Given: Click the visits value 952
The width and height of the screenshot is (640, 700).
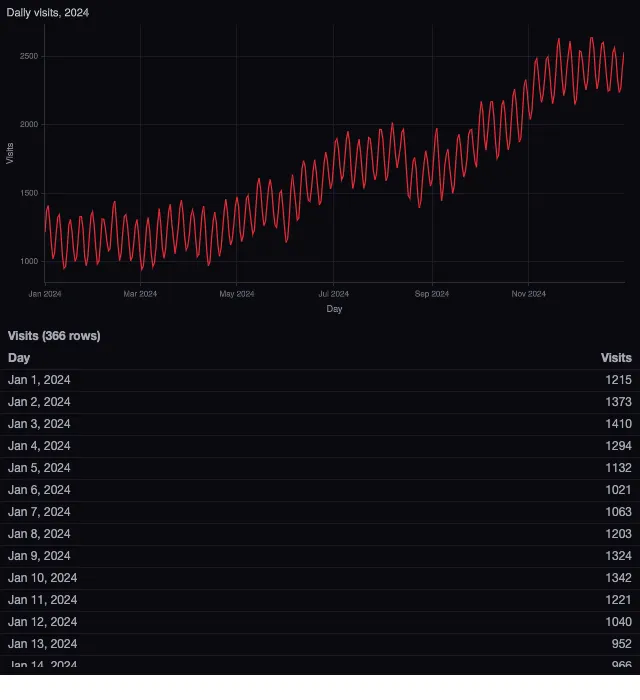Looking at the screenshot, I should tap(622, 644).
